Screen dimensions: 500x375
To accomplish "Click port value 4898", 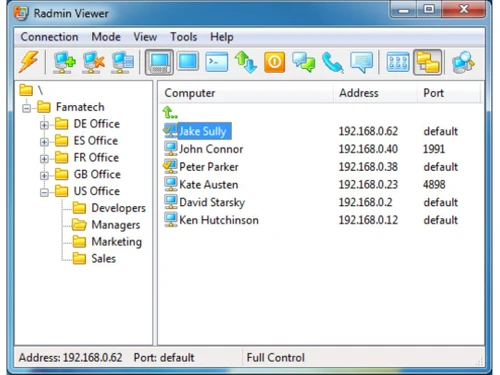I will click(x=434, y=184).
